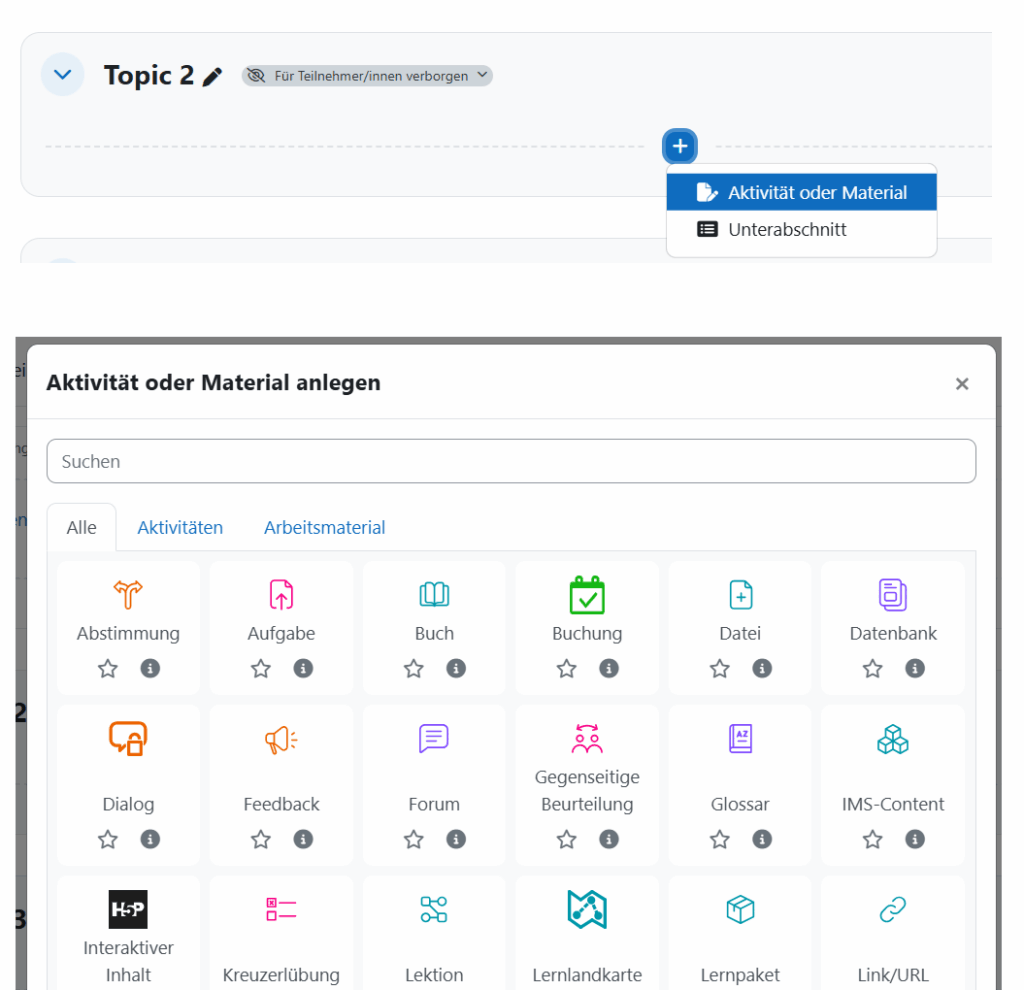Screen dimensions: 1024x990
Task: Toggle favorite star for Forum
Action: [414, 840]
